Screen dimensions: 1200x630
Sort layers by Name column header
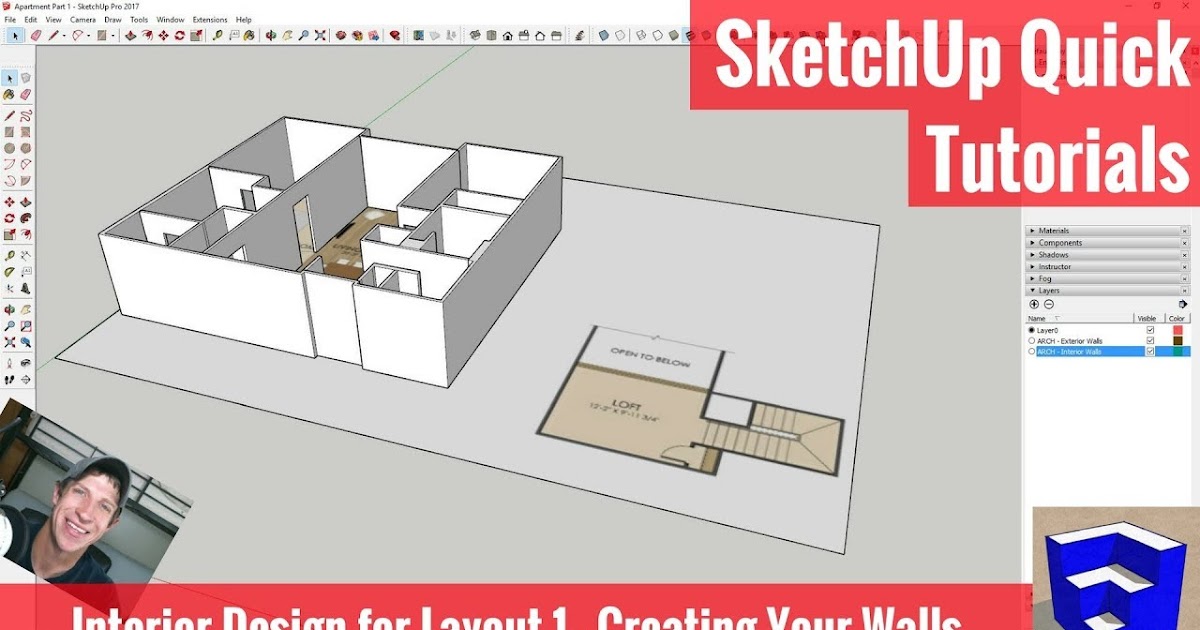coord(1080,318)
